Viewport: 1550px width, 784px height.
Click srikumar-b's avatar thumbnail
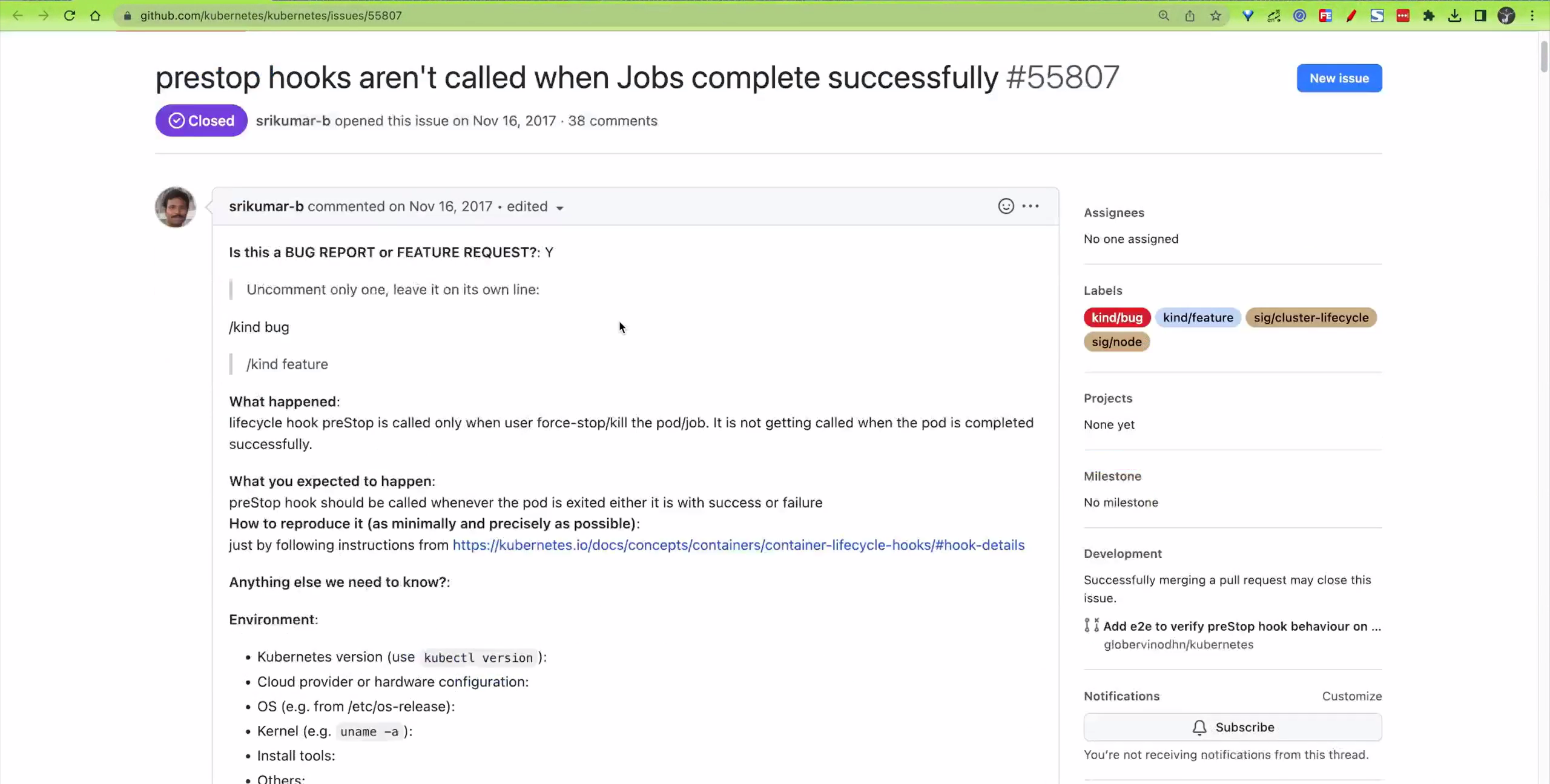(176, 207)
